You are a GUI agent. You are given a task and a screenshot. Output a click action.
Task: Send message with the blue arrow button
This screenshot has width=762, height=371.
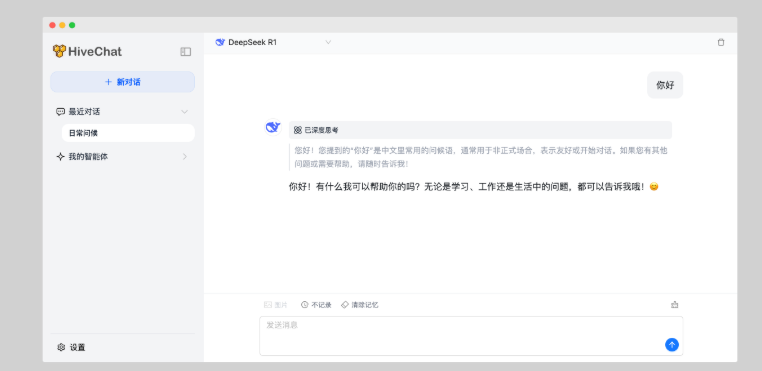click(672, 345)
